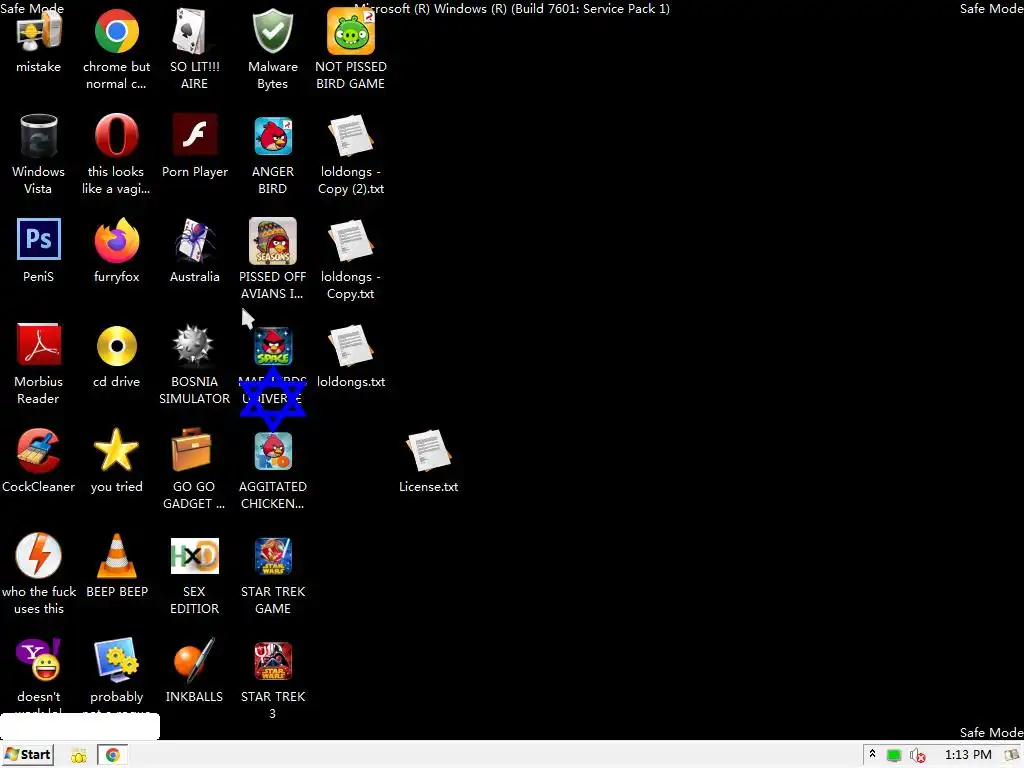Show hidden tray icons arrow
This screenshot has height=768, width=1024.
(x=872, y=754)
